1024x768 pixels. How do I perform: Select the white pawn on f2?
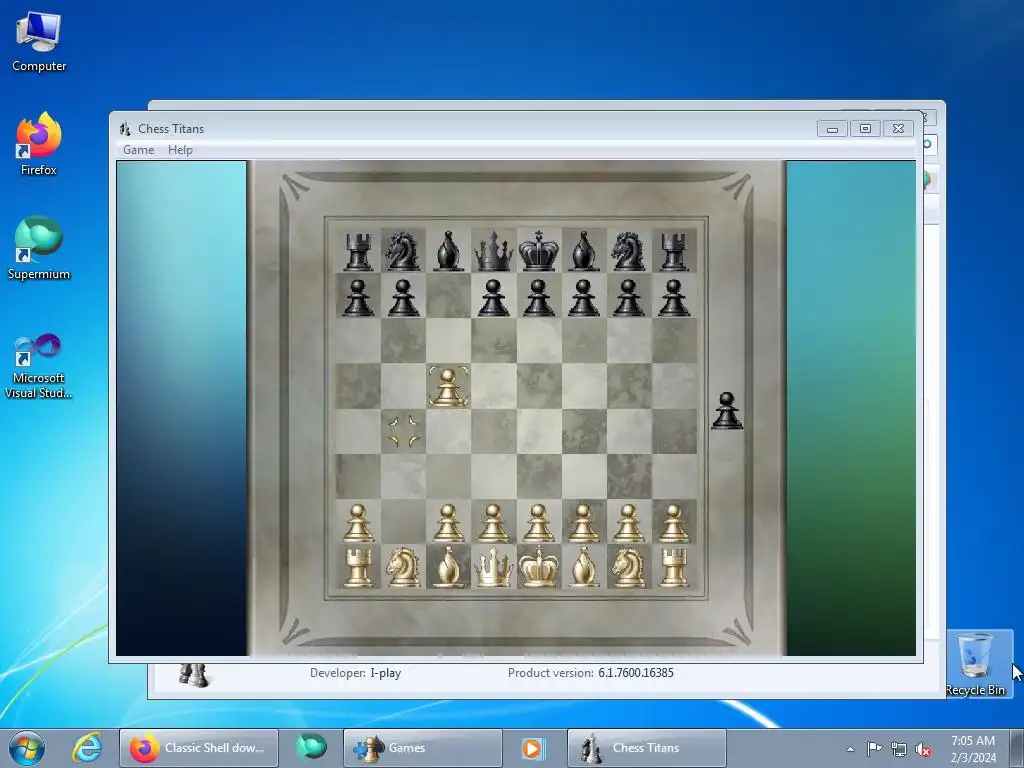584,523
